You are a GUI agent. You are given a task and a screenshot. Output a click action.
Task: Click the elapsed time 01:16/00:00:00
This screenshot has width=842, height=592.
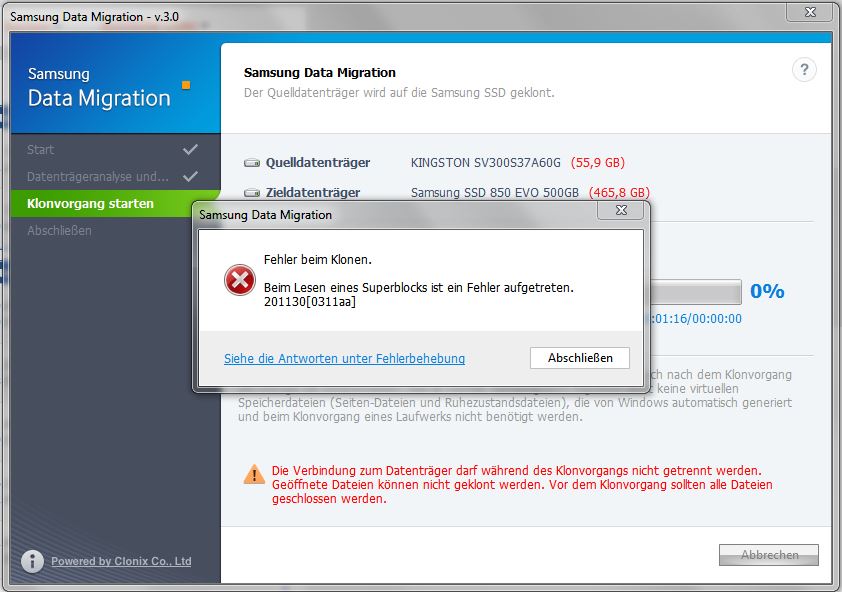pos(696,319)
